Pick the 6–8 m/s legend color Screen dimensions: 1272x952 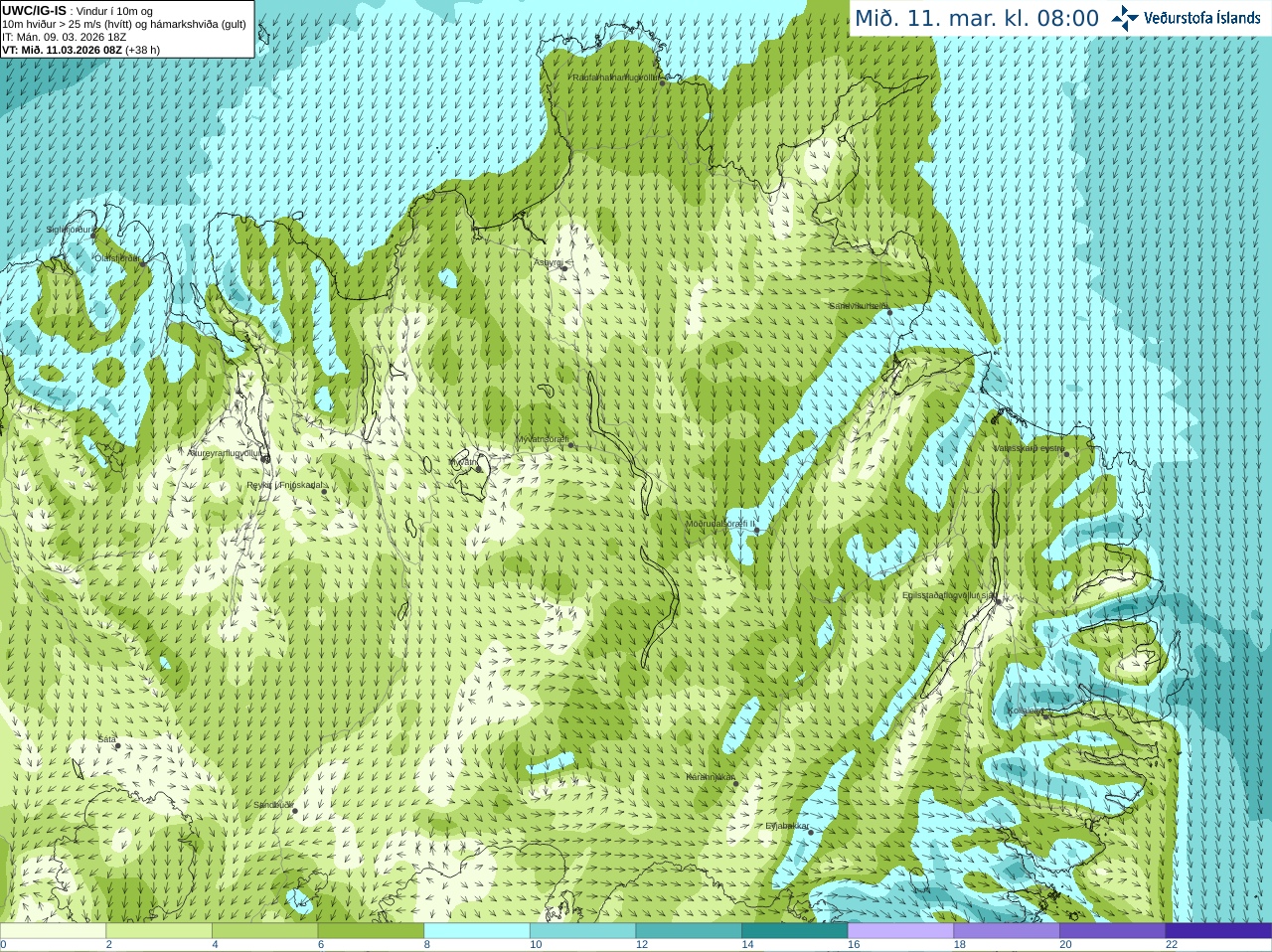point(371,931)
